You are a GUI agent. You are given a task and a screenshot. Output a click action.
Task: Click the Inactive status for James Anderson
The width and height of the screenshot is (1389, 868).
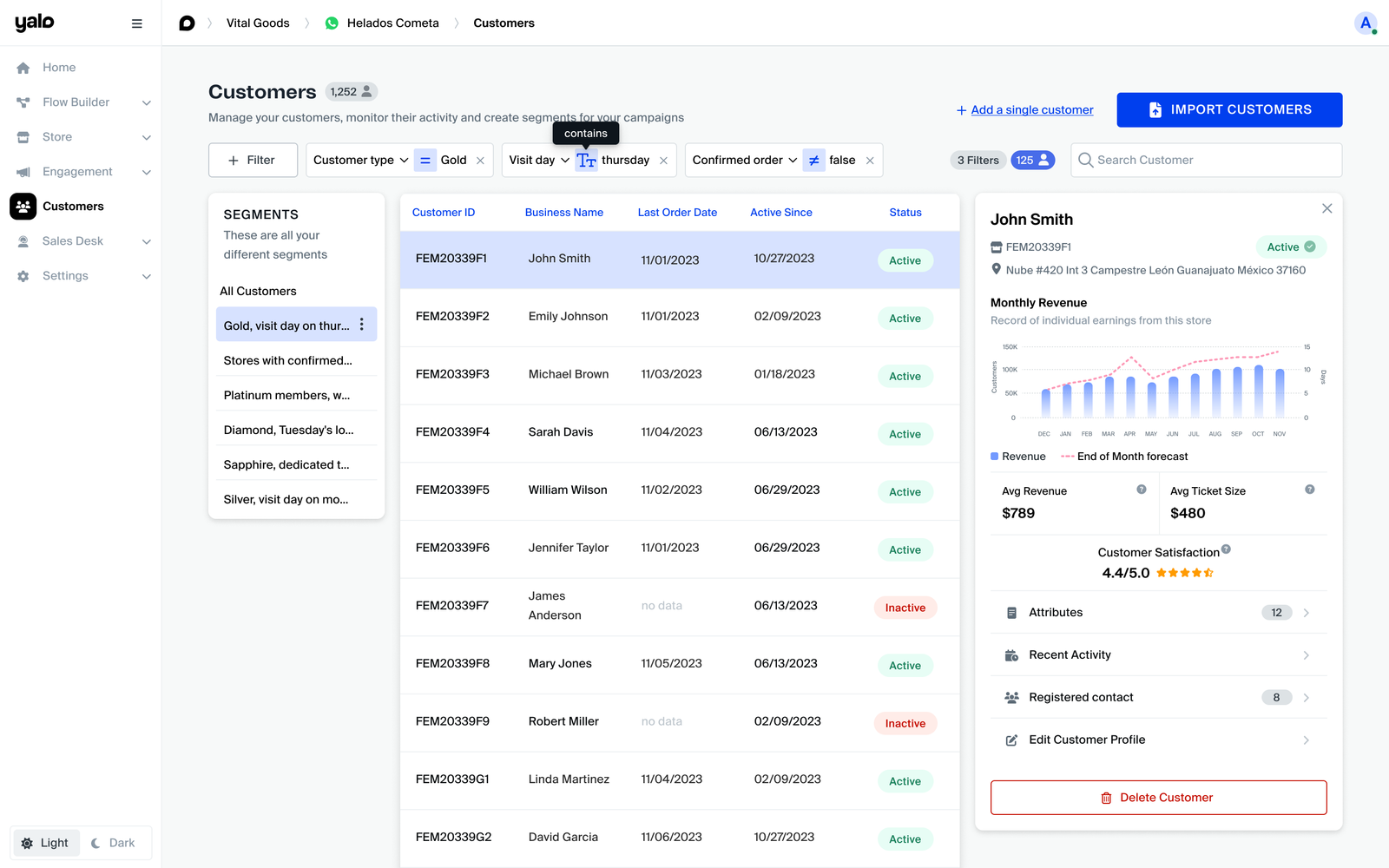pyautogui.click(x=905, y=608)
